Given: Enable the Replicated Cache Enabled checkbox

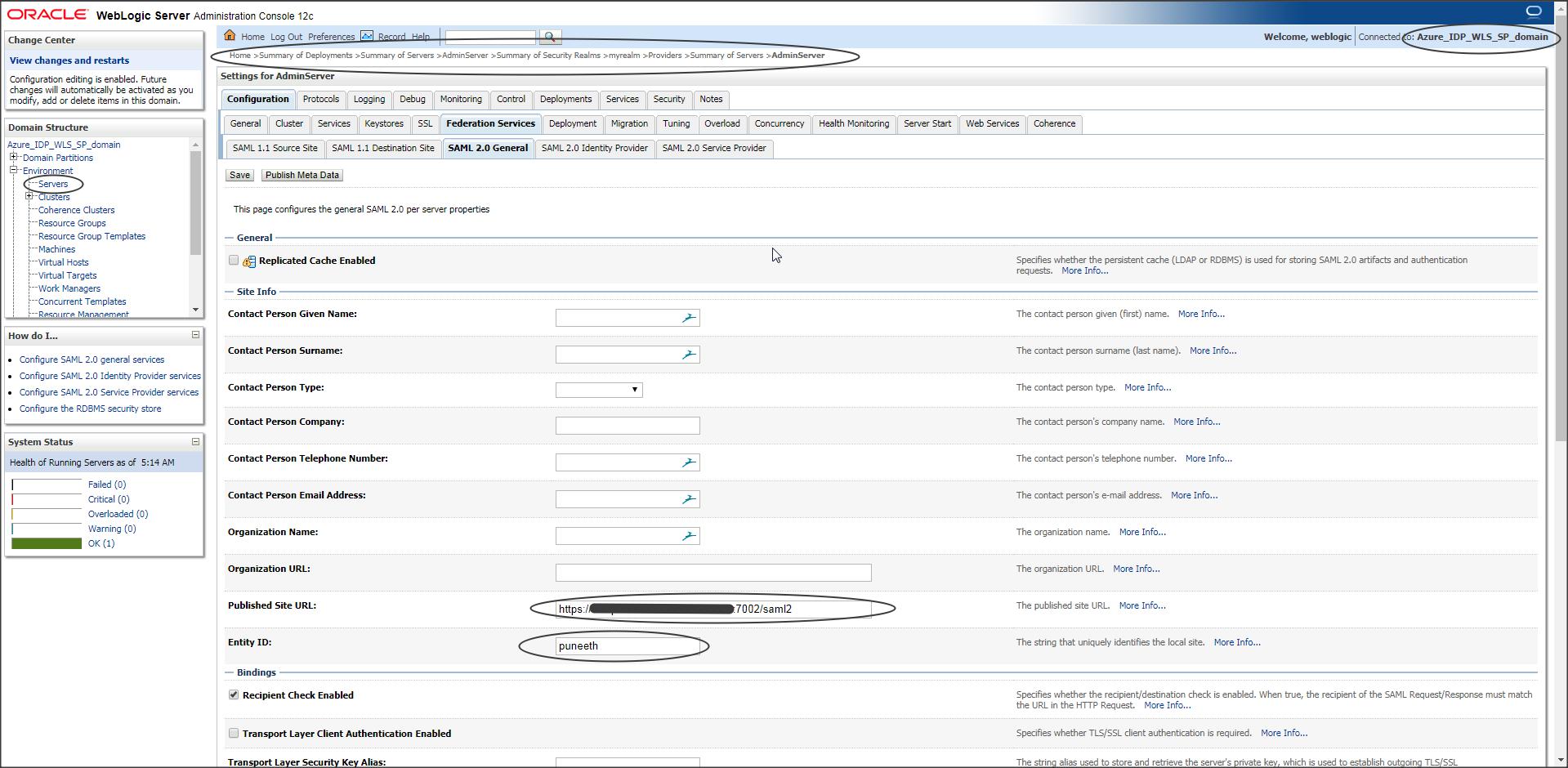Looking at the screenshot, I should click(234, 260).
